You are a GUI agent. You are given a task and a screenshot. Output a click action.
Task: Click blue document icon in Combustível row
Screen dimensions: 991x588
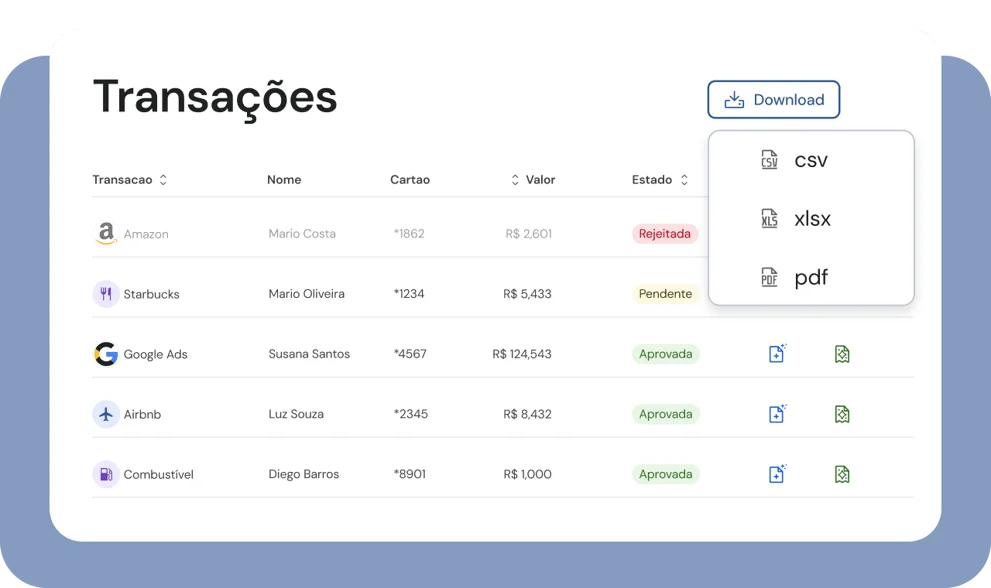tap(776, 474)
